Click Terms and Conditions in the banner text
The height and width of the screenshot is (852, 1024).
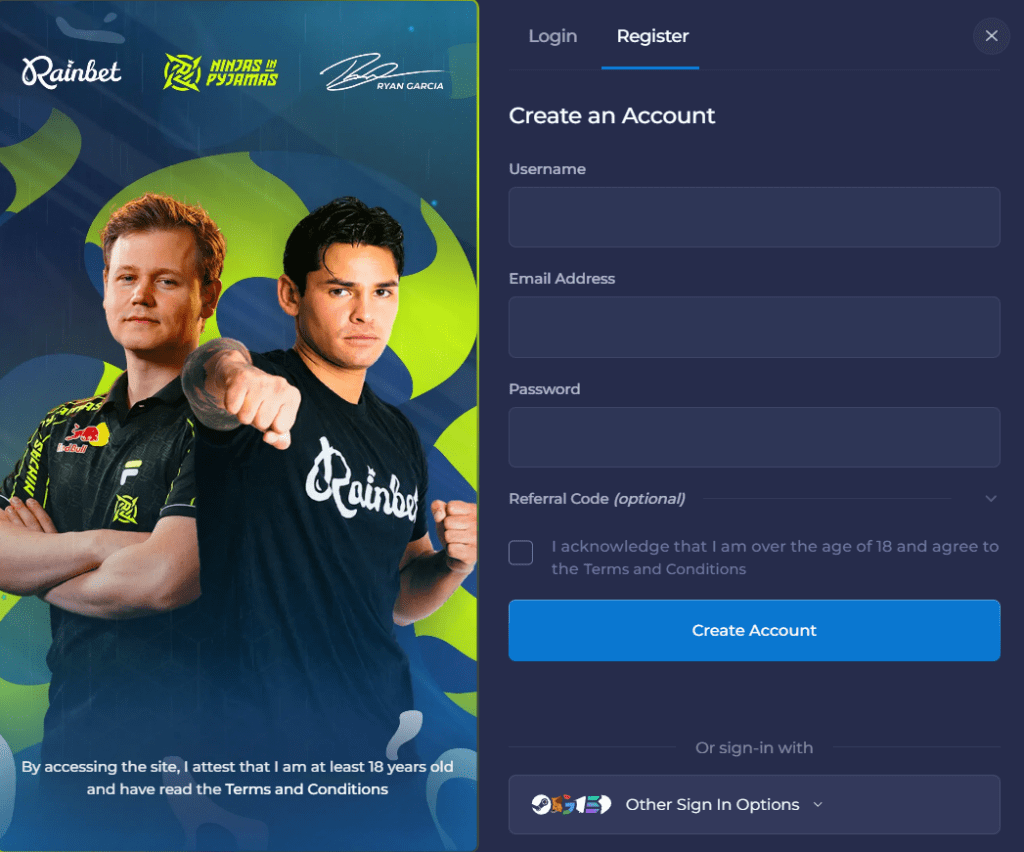coord(306,789)
